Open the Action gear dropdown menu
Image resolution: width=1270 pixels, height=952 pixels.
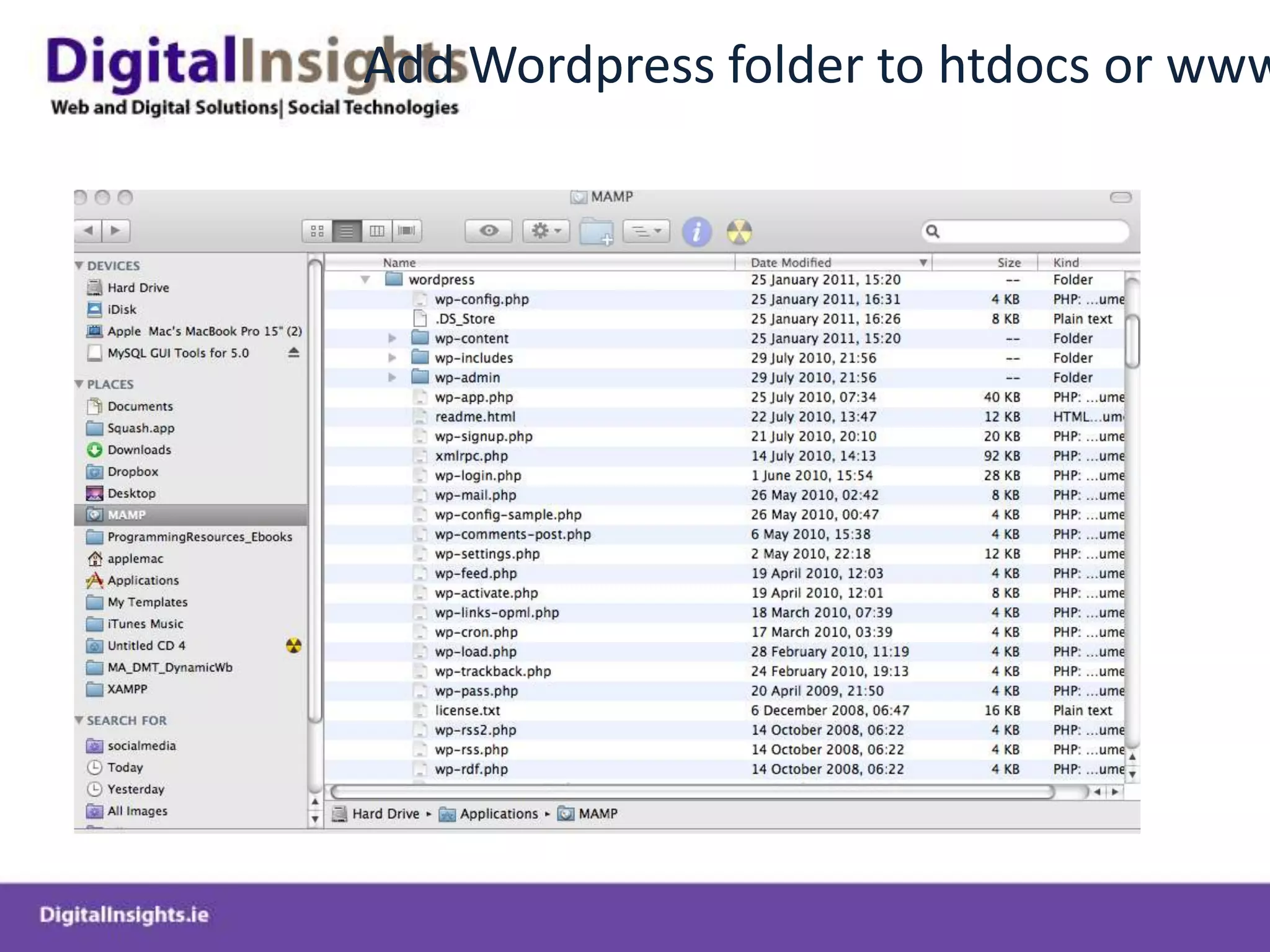(546, 231)
